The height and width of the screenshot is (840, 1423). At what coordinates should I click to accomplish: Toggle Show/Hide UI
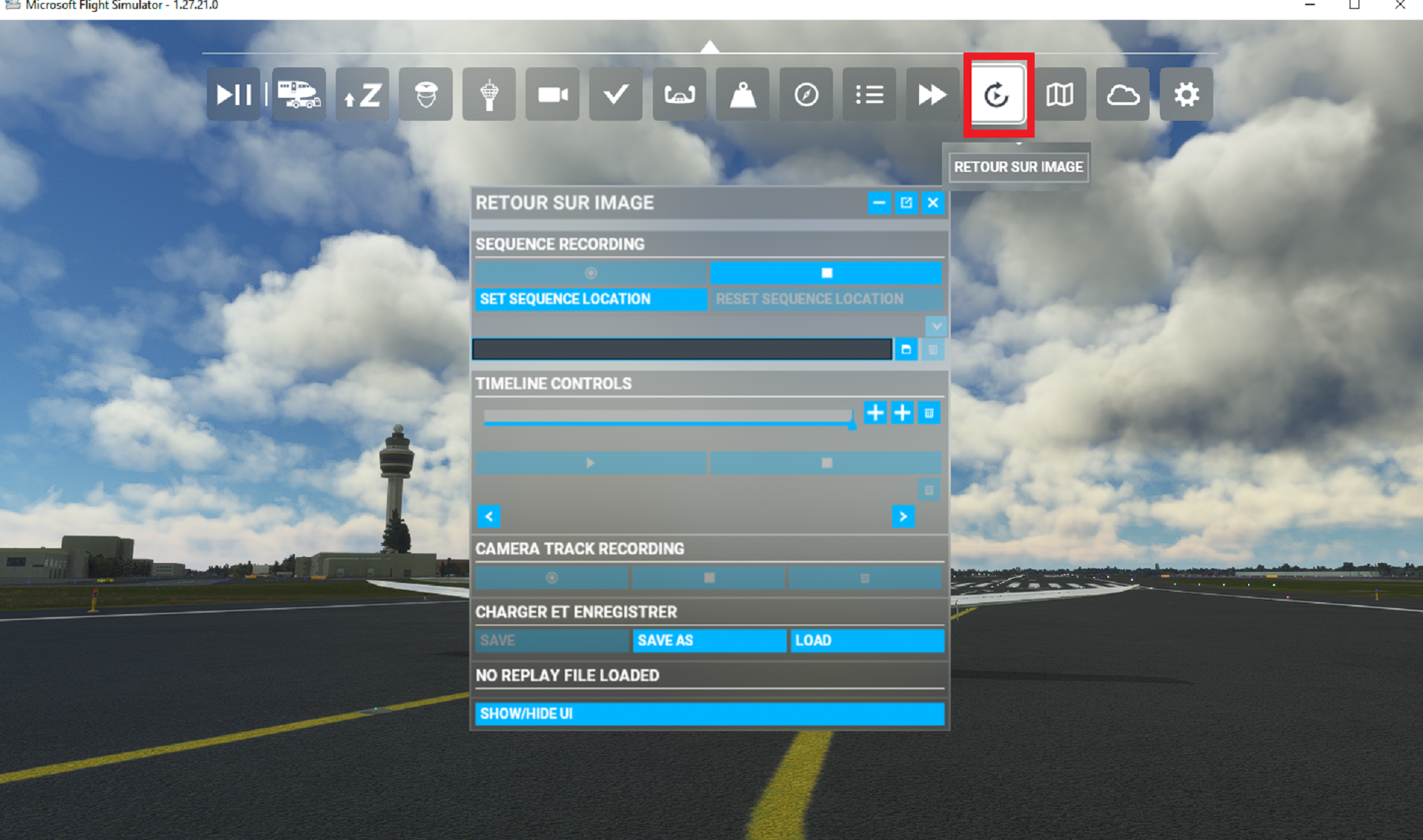click(710, 713)
